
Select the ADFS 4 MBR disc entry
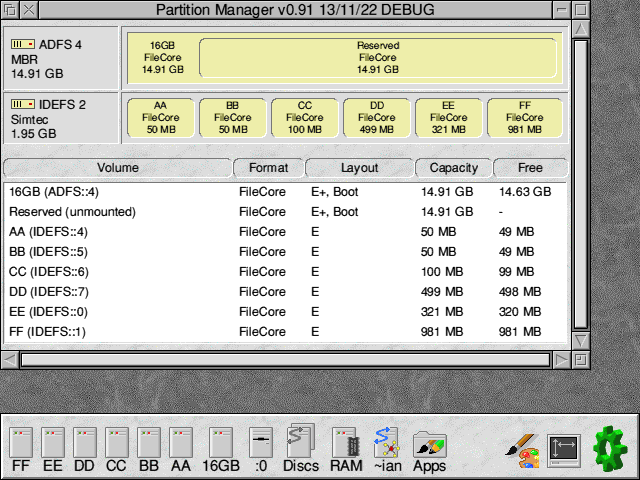[x=61, y=58]
